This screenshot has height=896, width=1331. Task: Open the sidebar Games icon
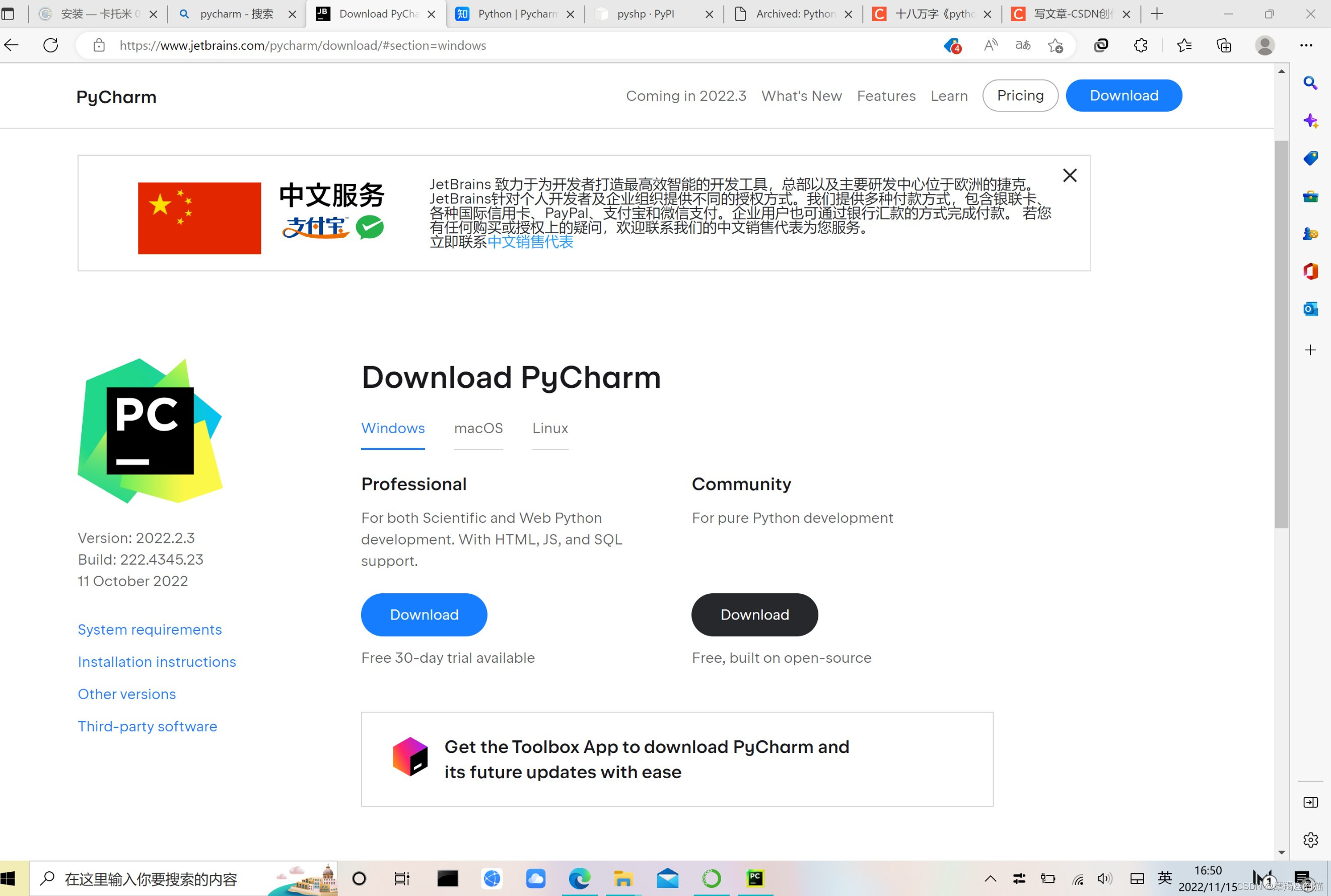point(1310,234)
